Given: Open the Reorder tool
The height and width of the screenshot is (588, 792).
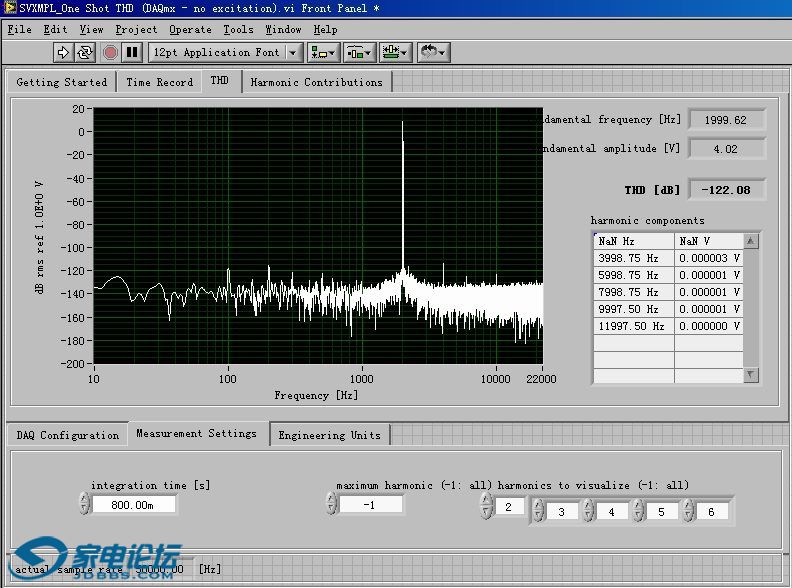Looking at the screenshot, I should coord(433,52).
